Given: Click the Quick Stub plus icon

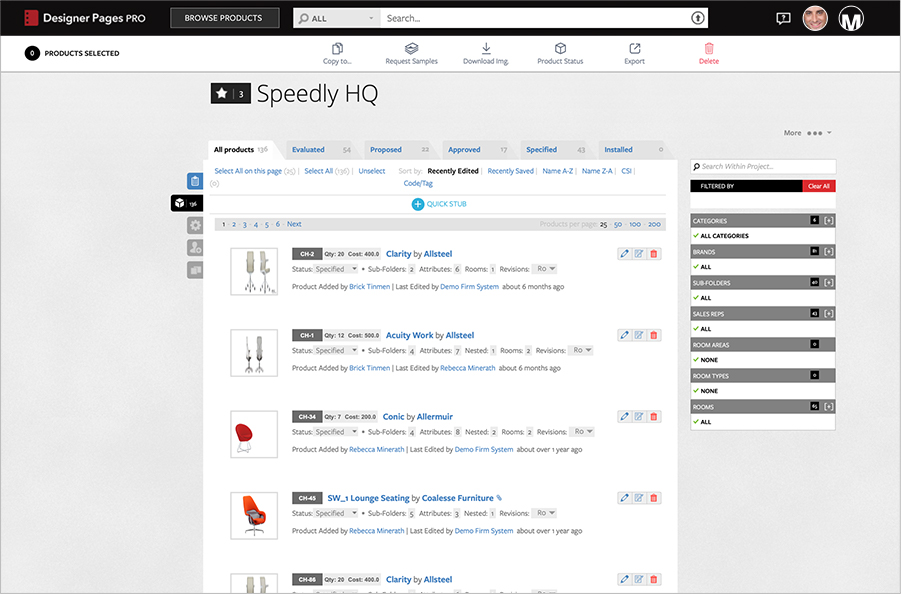Looking at the screenshot, I should [418, 204].
